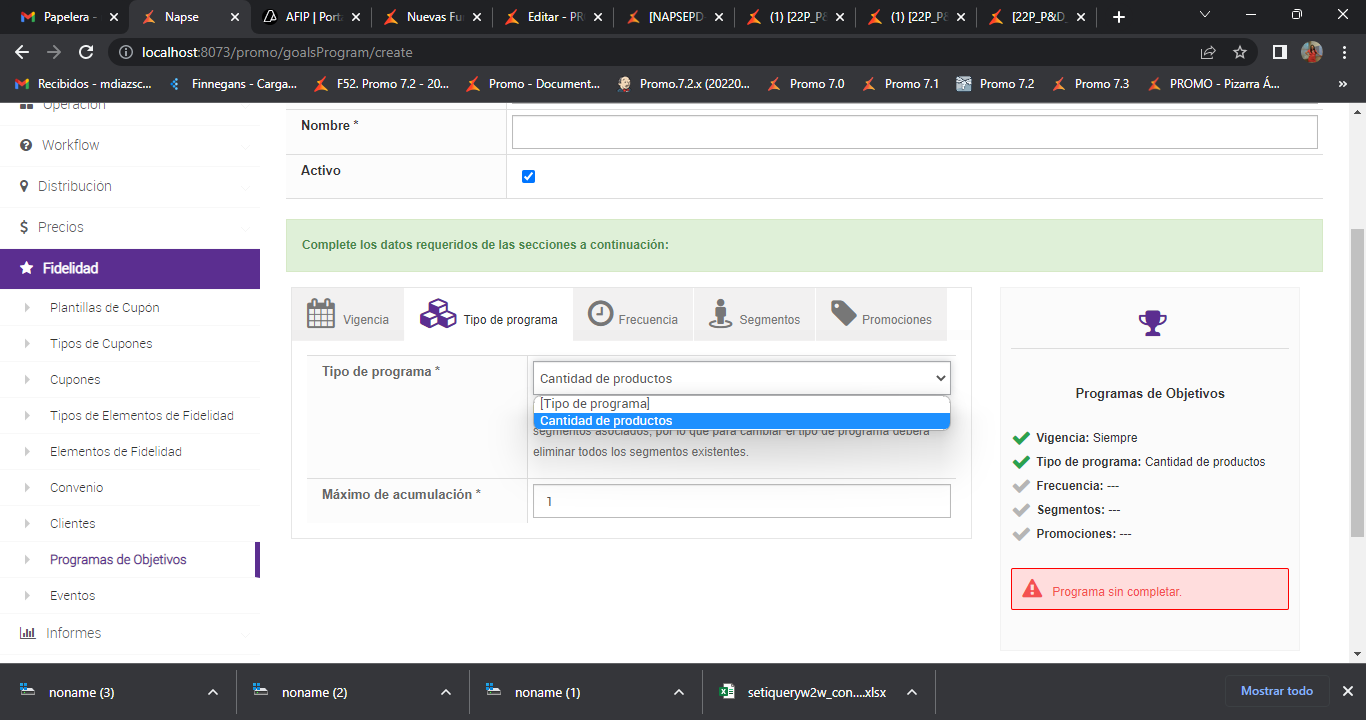Screen dimensions: 1366x720
Task: Switch to the [NAPSEPD browser tab
Action: pos(674,17)
